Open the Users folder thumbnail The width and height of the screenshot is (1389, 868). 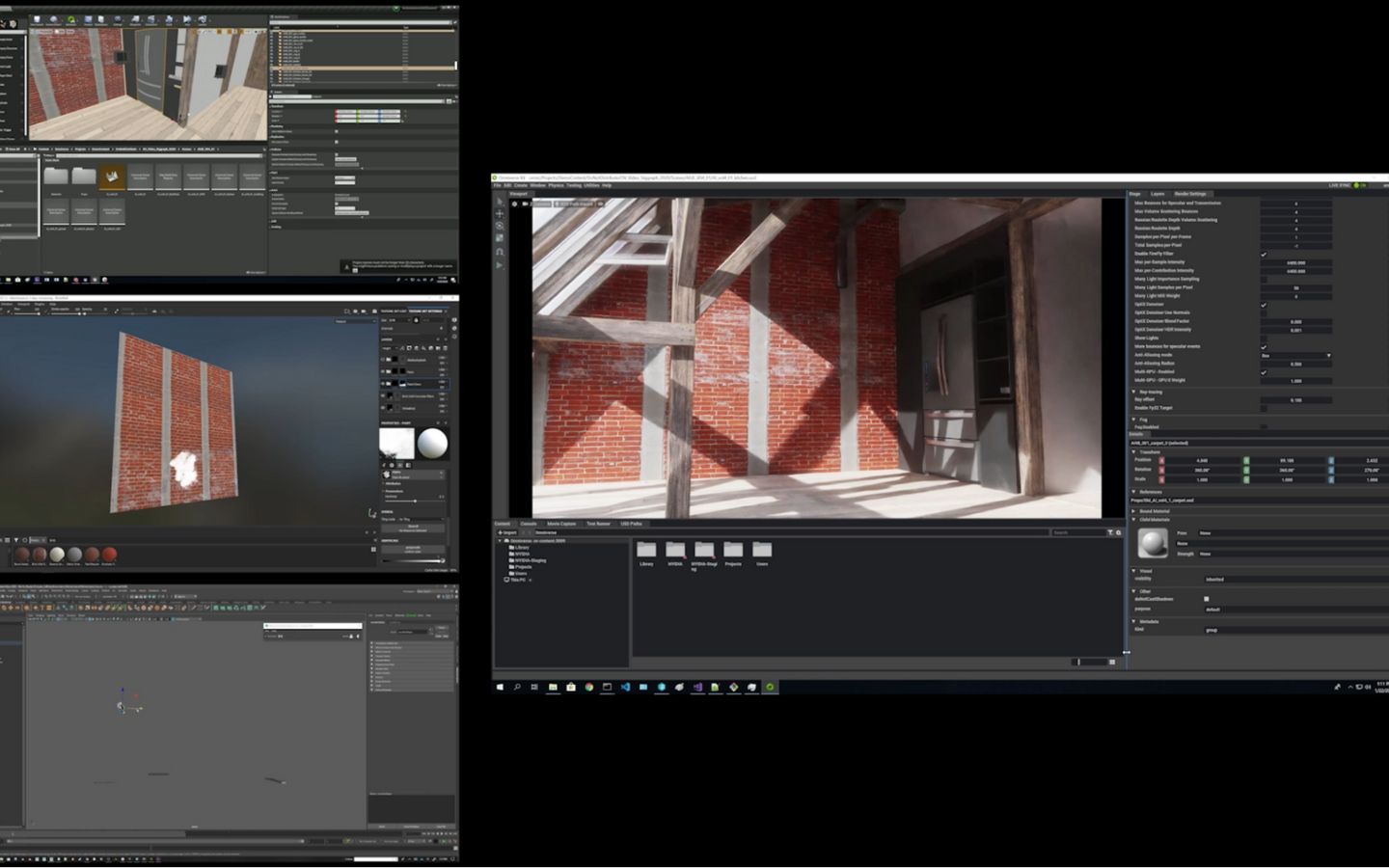pos(762,550)
